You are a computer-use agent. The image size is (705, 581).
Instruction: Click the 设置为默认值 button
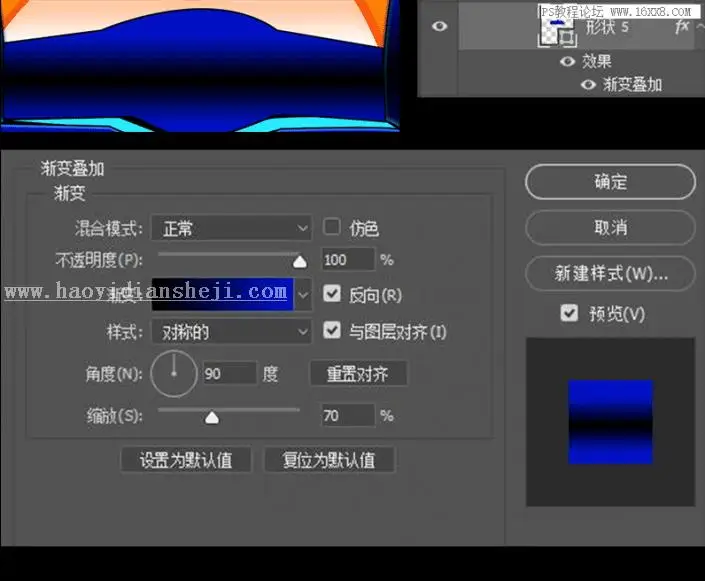(x=186, y=460)
